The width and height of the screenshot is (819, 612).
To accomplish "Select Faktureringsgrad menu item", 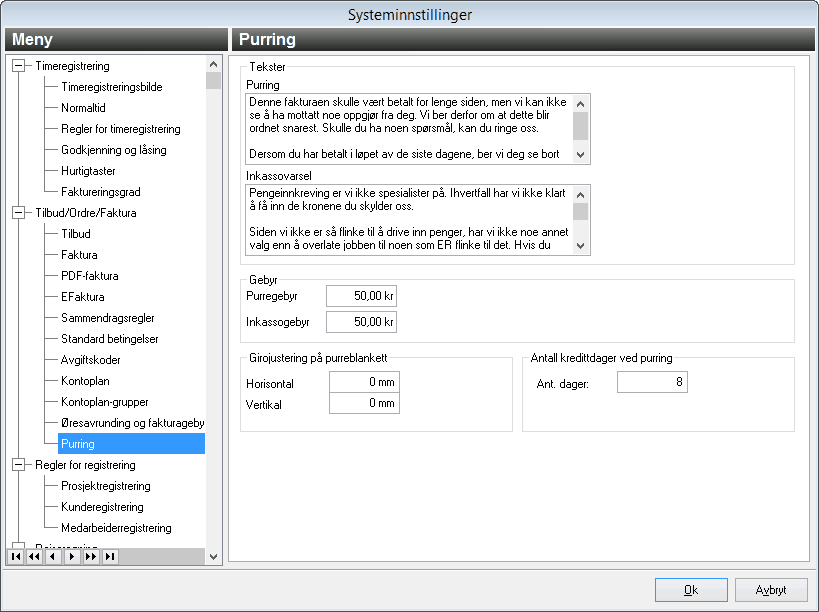I will (x=101, y=192).
